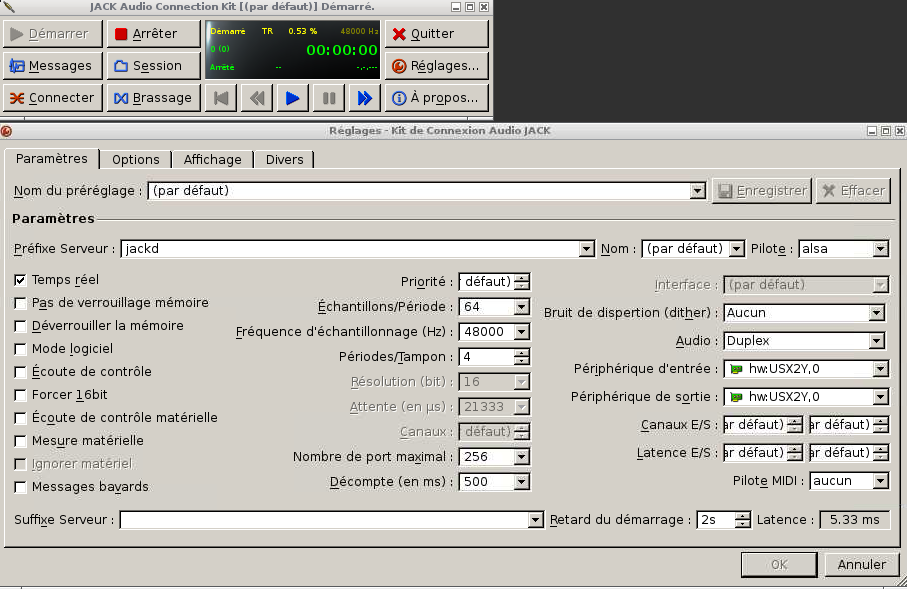Click the input device card icon hw:USX2Y,0
Screen dimensions: 907x589
pos(736,369)
